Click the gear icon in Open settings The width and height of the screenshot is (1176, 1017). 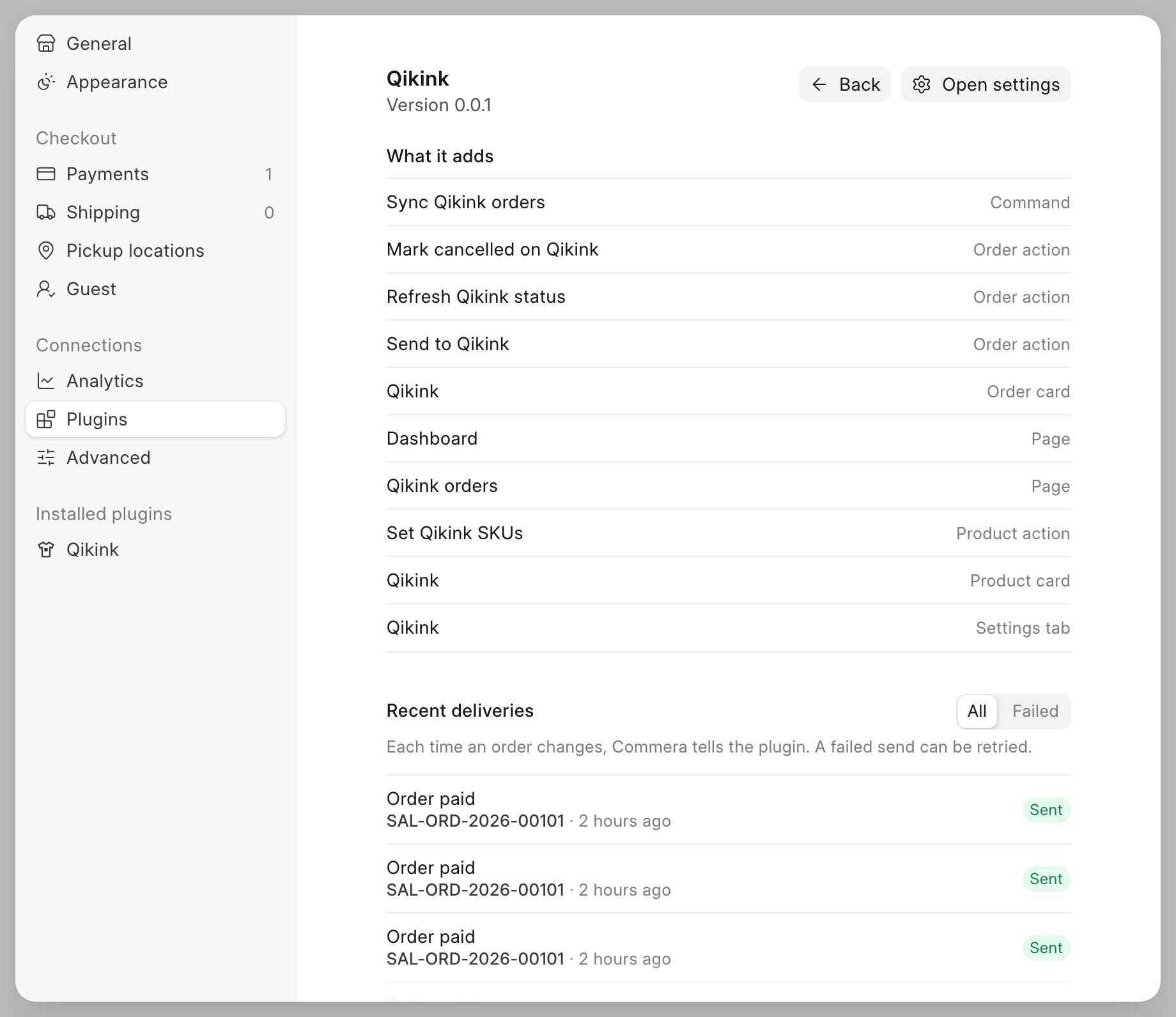(922, 84)
